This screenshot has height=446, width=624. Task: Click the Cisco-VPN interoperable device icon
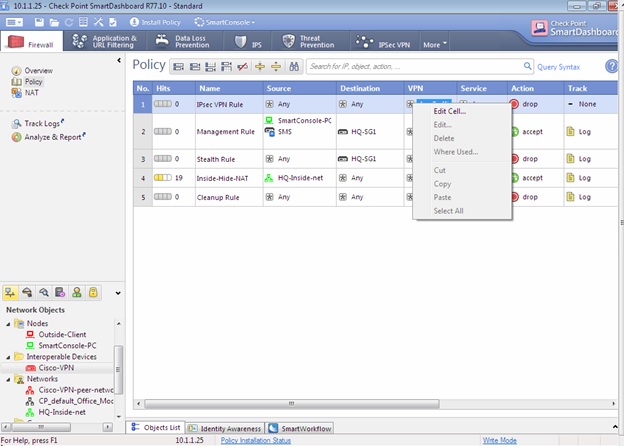click(31, 368)
